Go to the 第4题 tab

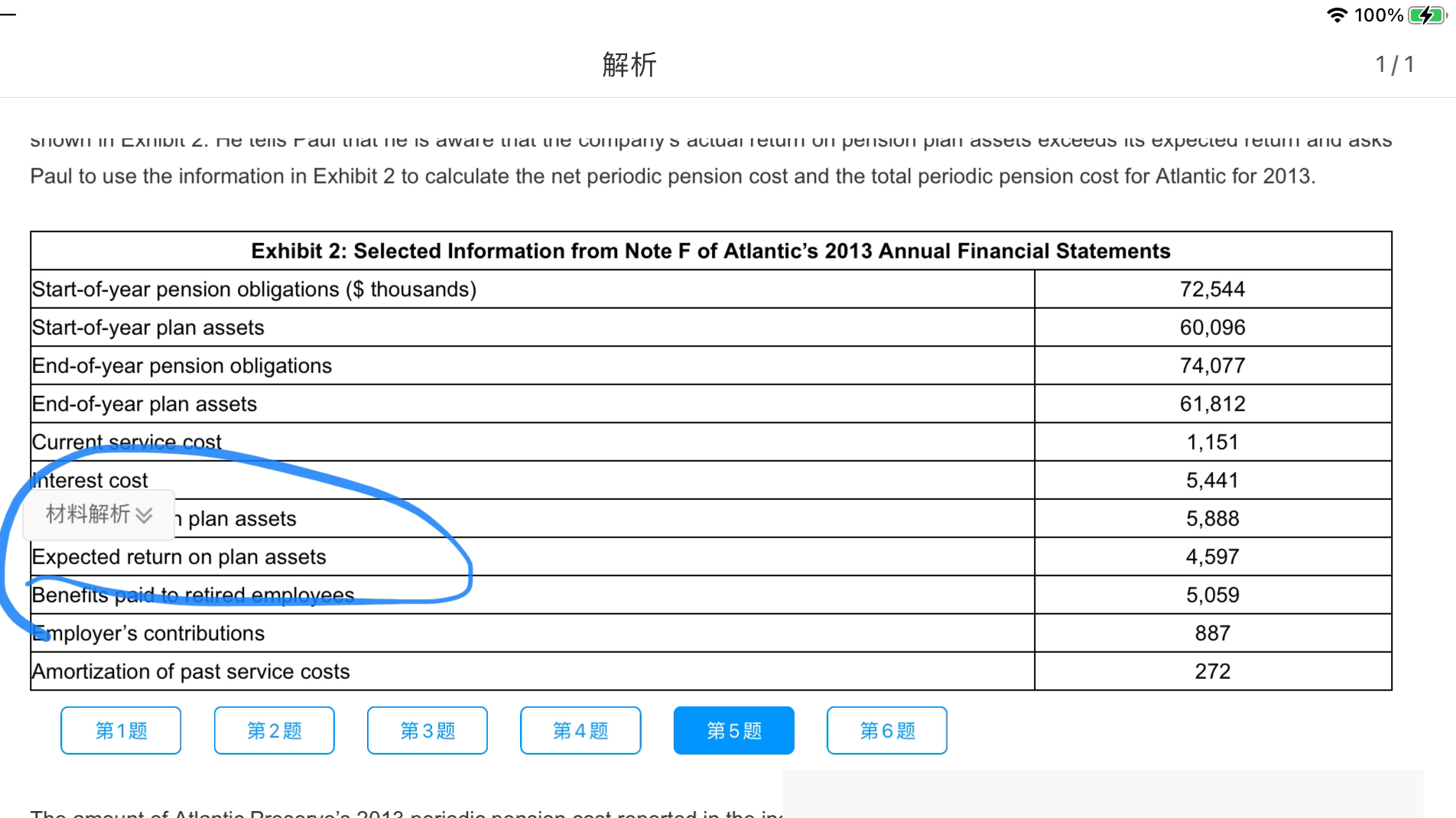(580, 731)
